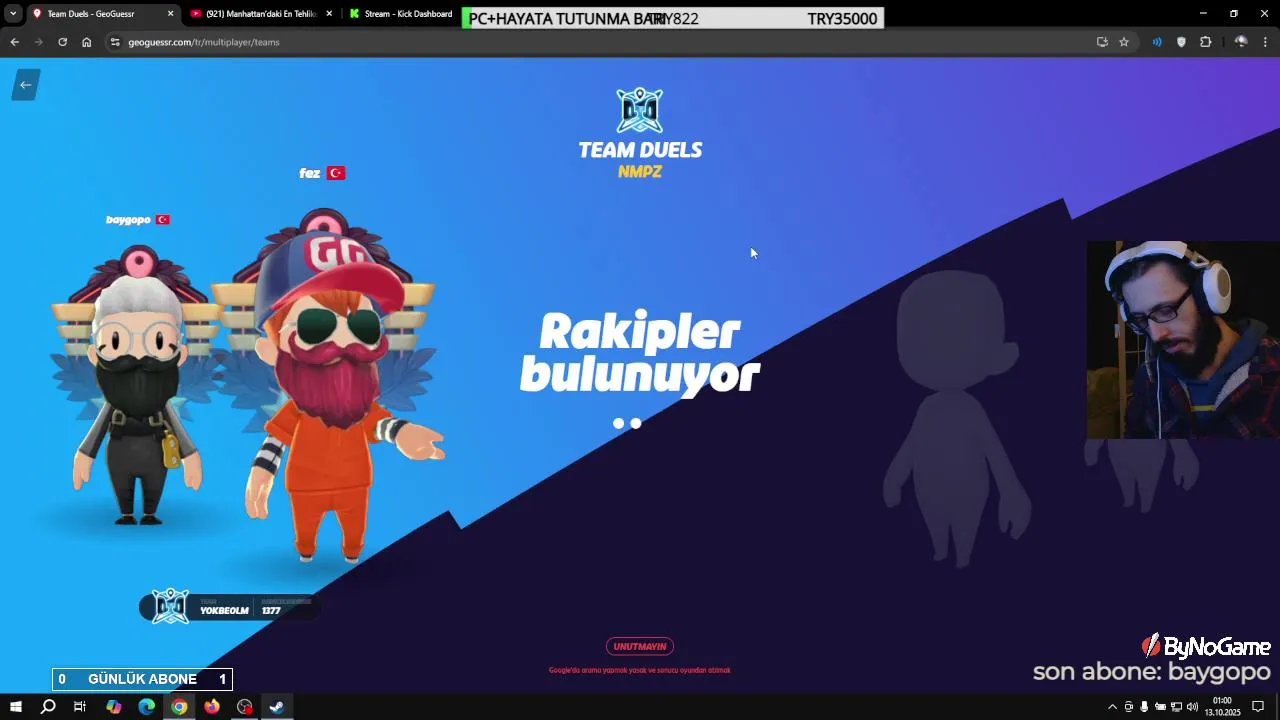Click the microphone tray icon
The image size is (1280, 720).
tap(1144, 707)
